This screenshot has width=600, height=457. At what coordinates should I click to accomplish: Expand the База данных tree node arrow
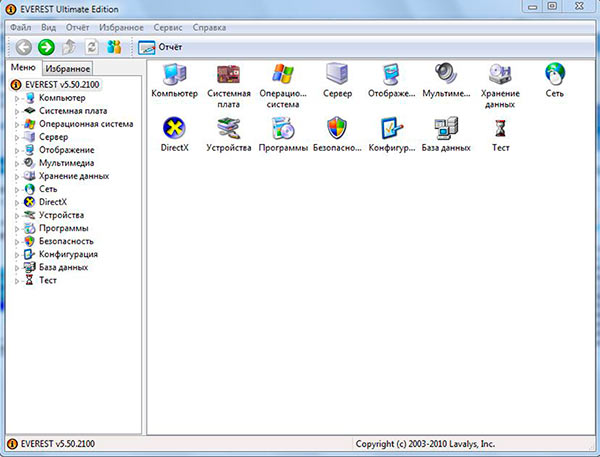coord(17,268)
